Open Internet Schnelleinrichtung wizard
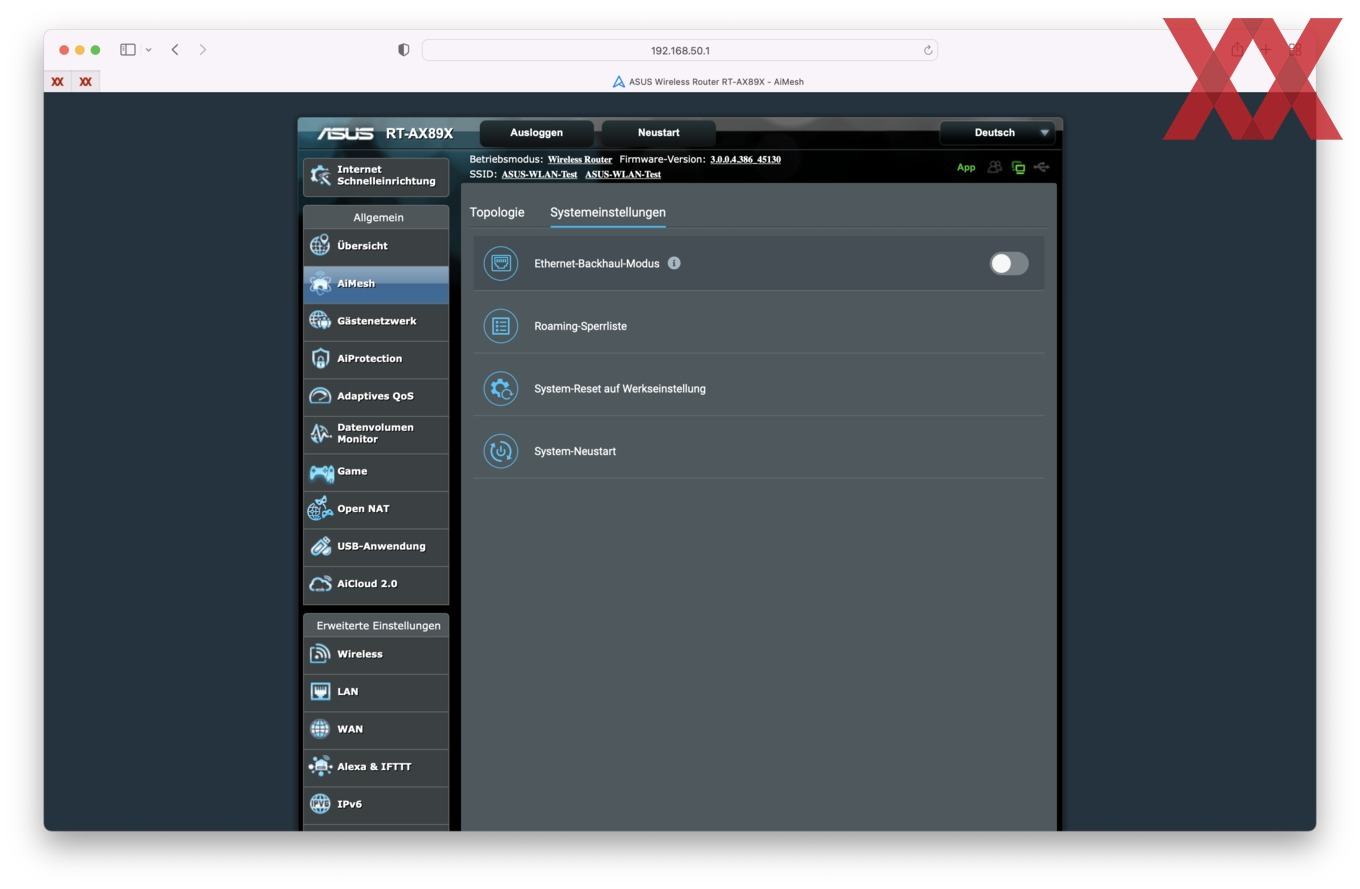Screen dimensions: 1360x889 point(376,175)
